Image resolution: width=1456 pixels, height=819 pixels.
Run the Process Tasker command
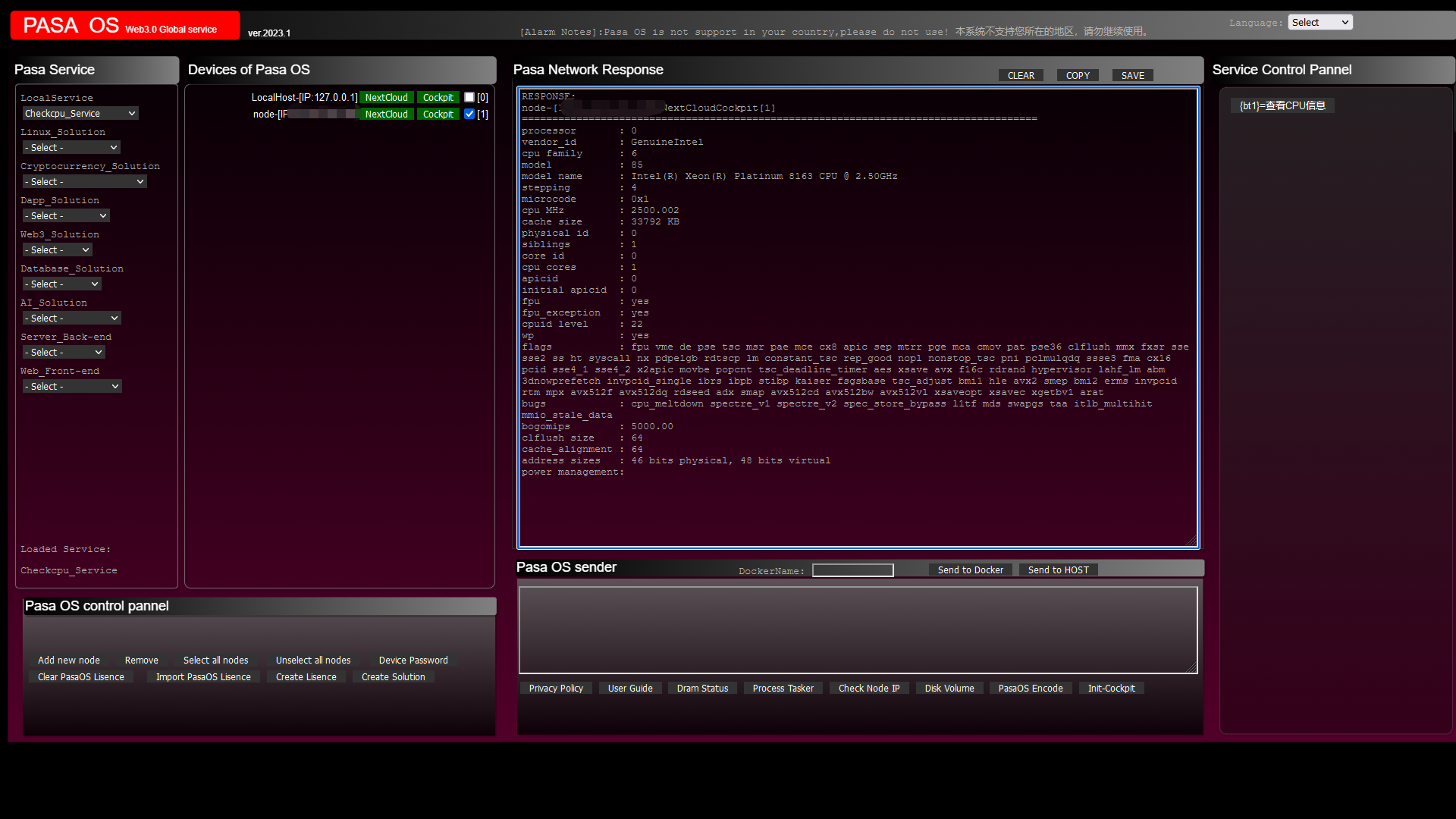tap(783, 688)
